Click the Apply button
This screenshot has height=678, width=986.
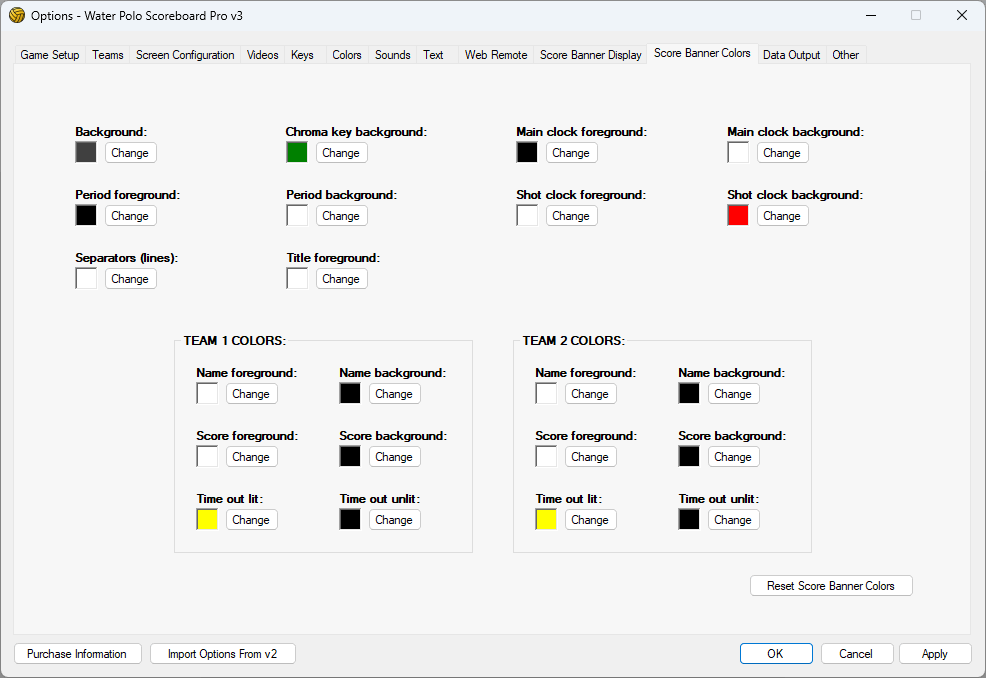click(x=935, y=654)
